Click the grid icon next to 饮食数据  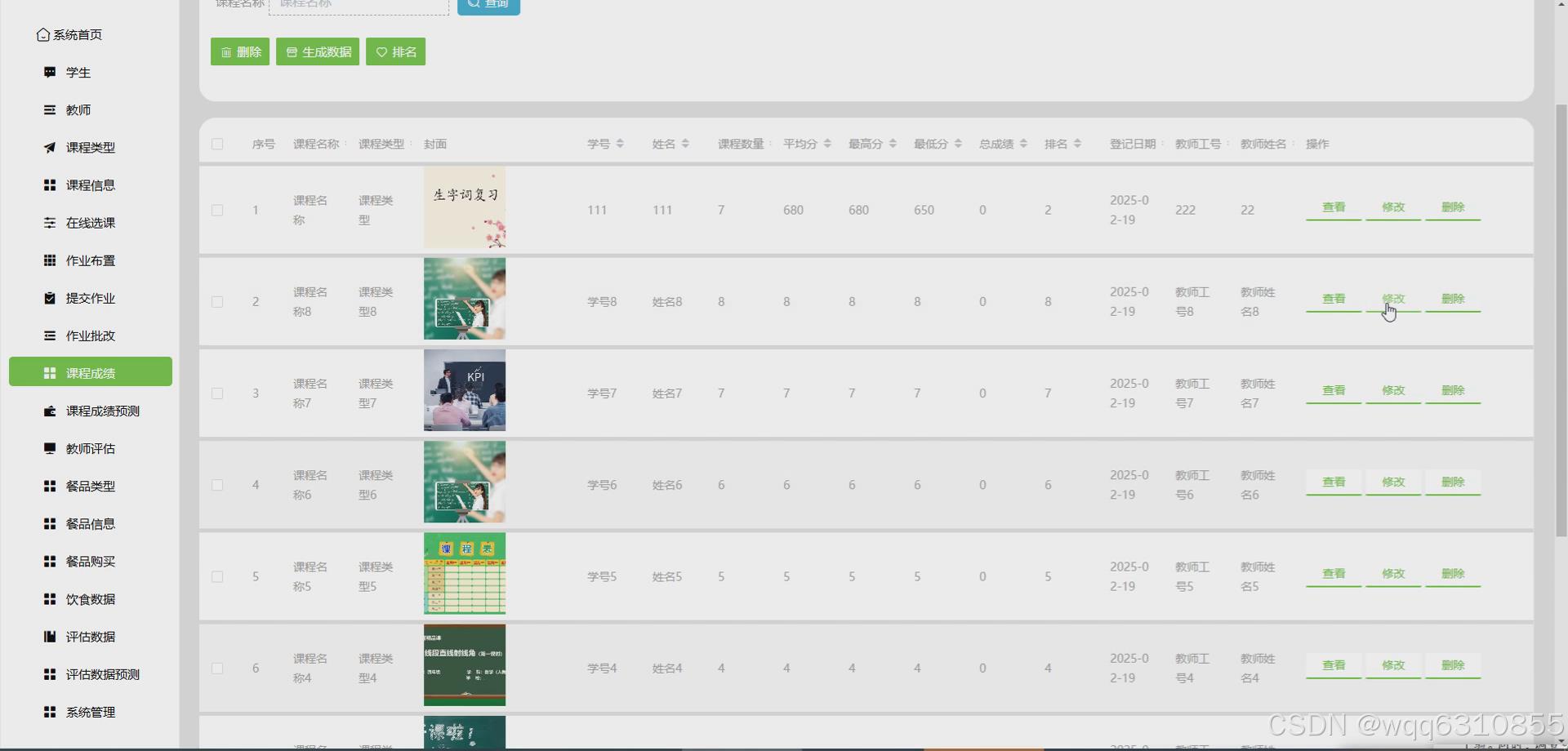50,598
